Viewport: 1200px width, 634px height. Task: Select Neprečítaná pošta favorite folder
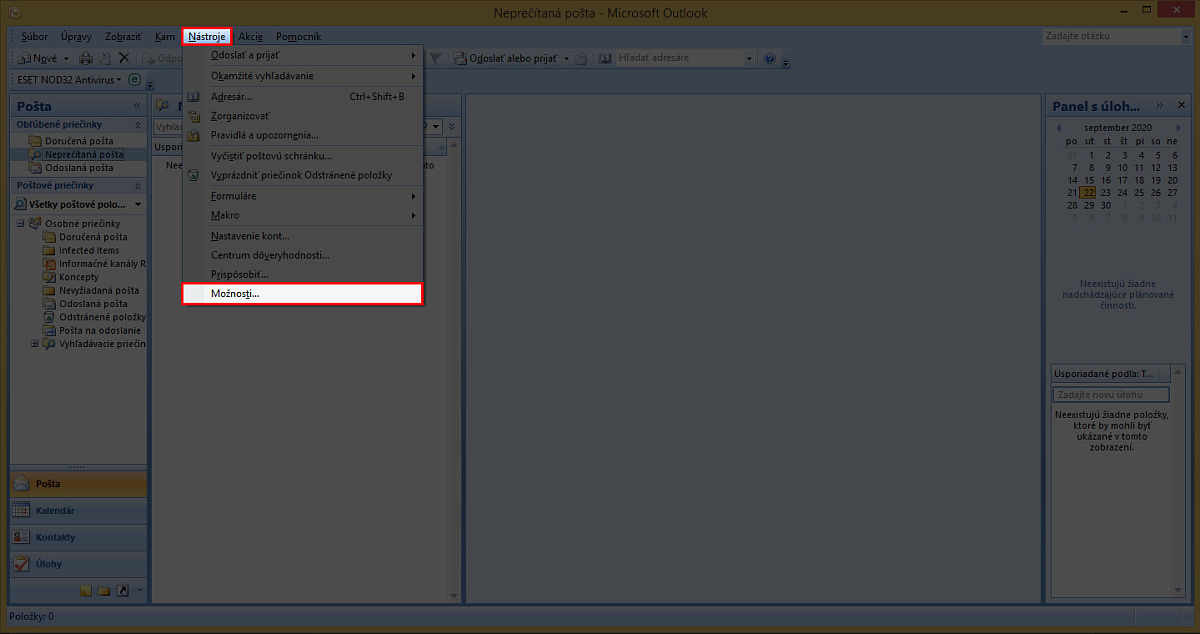point(84,154)
